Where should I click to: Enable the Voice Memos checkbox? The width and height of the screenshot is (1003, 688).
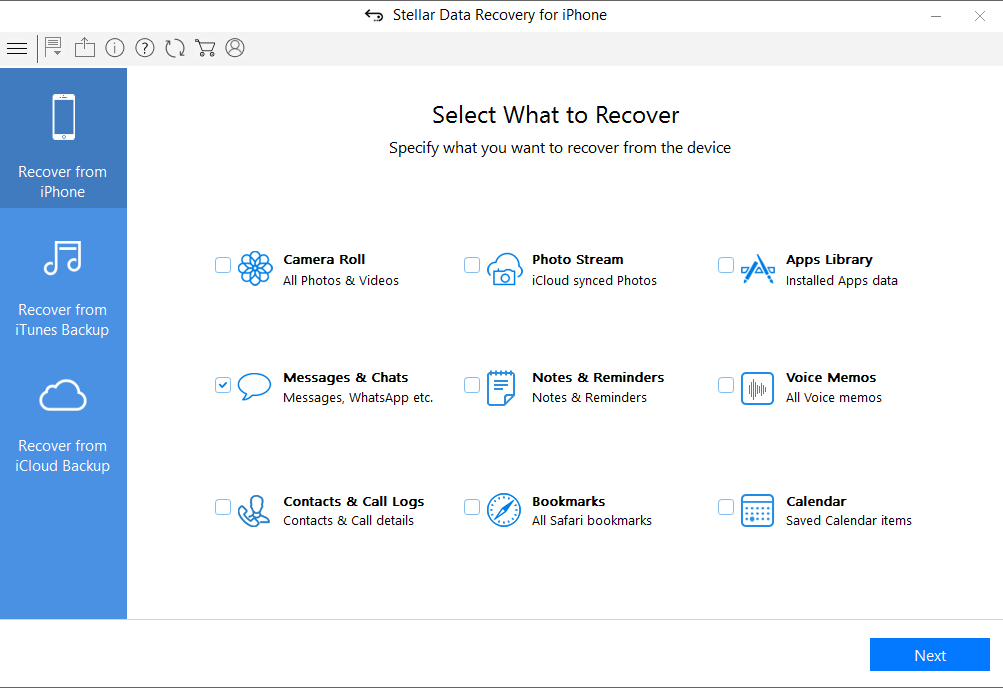pyautogui.click(x=725, y=384)
